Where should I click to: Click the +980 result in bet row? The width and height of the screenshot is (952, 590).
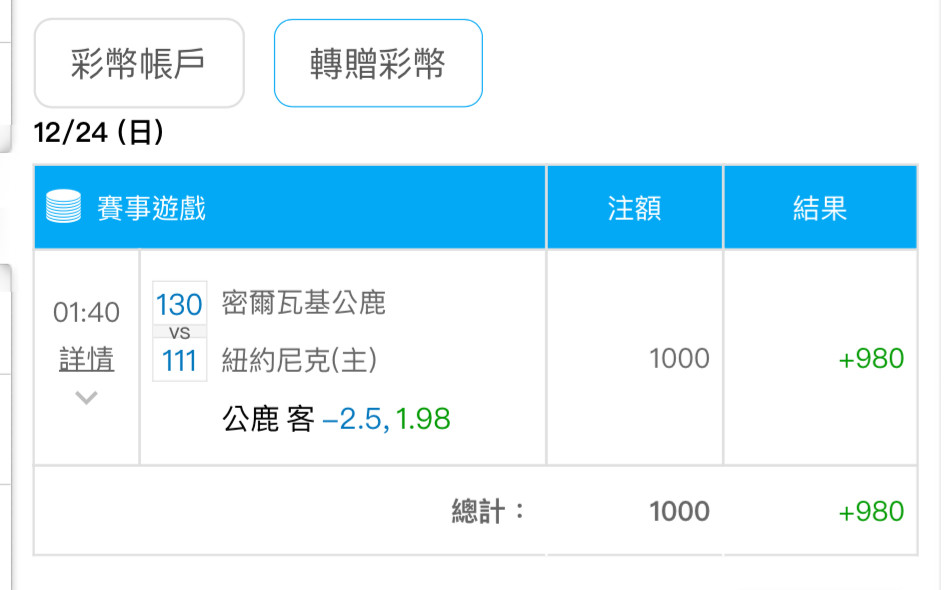(871, 358)
